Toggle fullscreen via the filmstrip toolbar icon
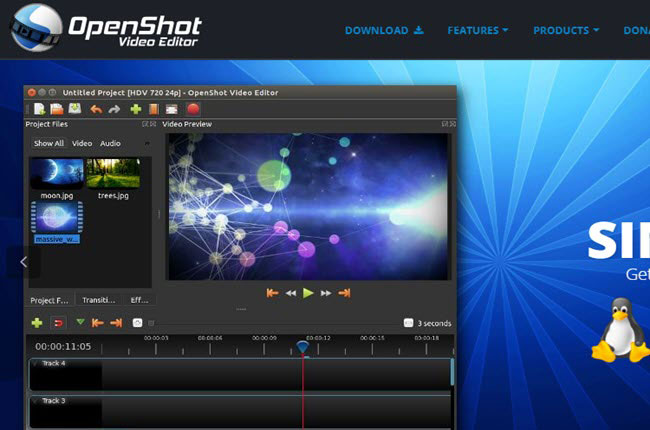This screenshot has height=430, width=650. point(172,109)
